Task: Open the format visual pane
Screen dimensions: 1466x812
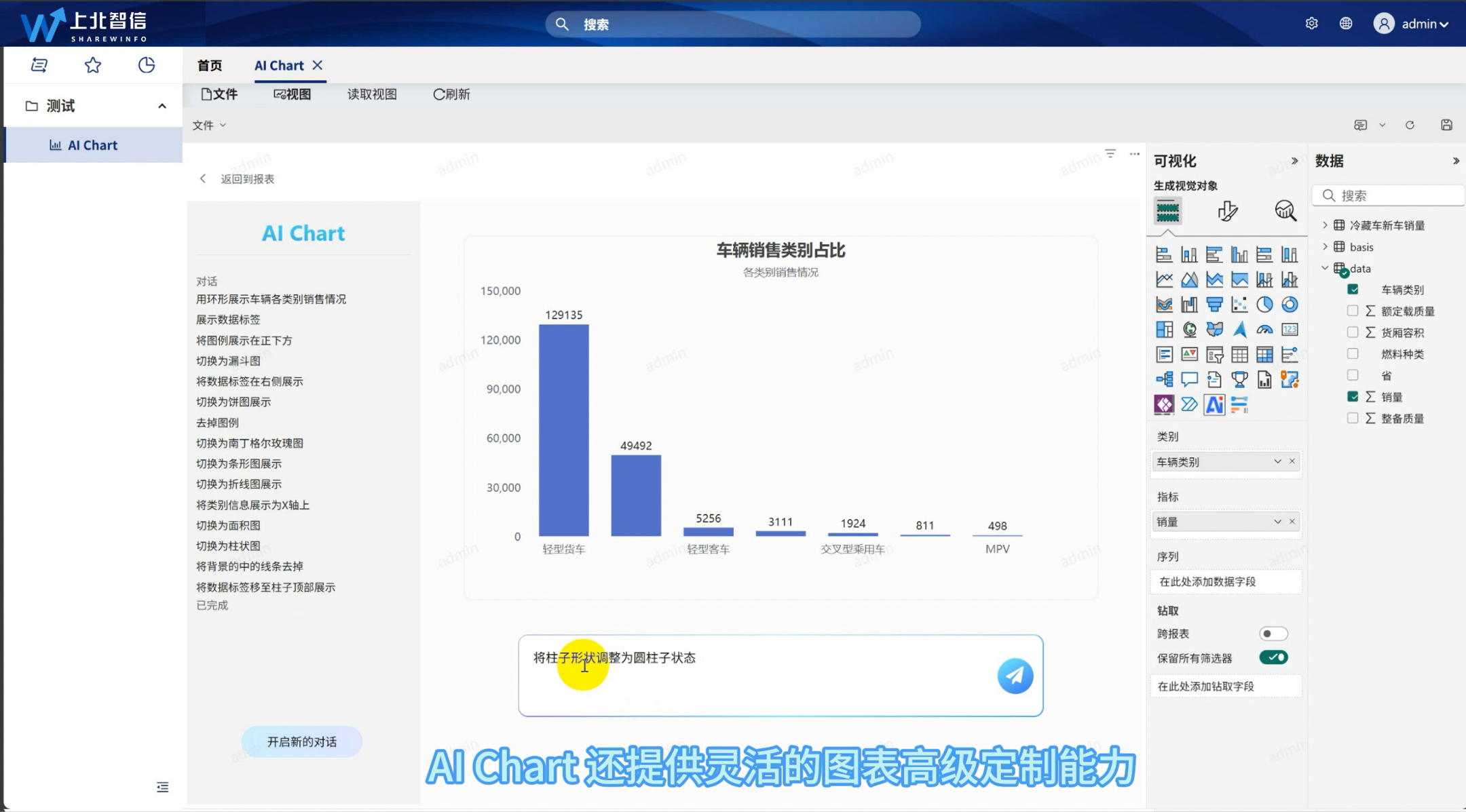Action: (x=1227, y=211)
